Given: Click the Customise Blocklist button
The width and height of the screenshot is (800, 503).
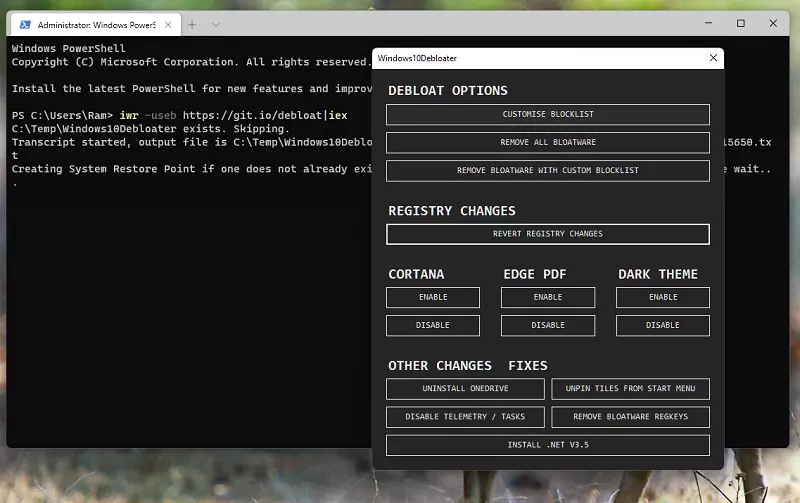Looking at the screenshot, I should click(x=547, y=115).
